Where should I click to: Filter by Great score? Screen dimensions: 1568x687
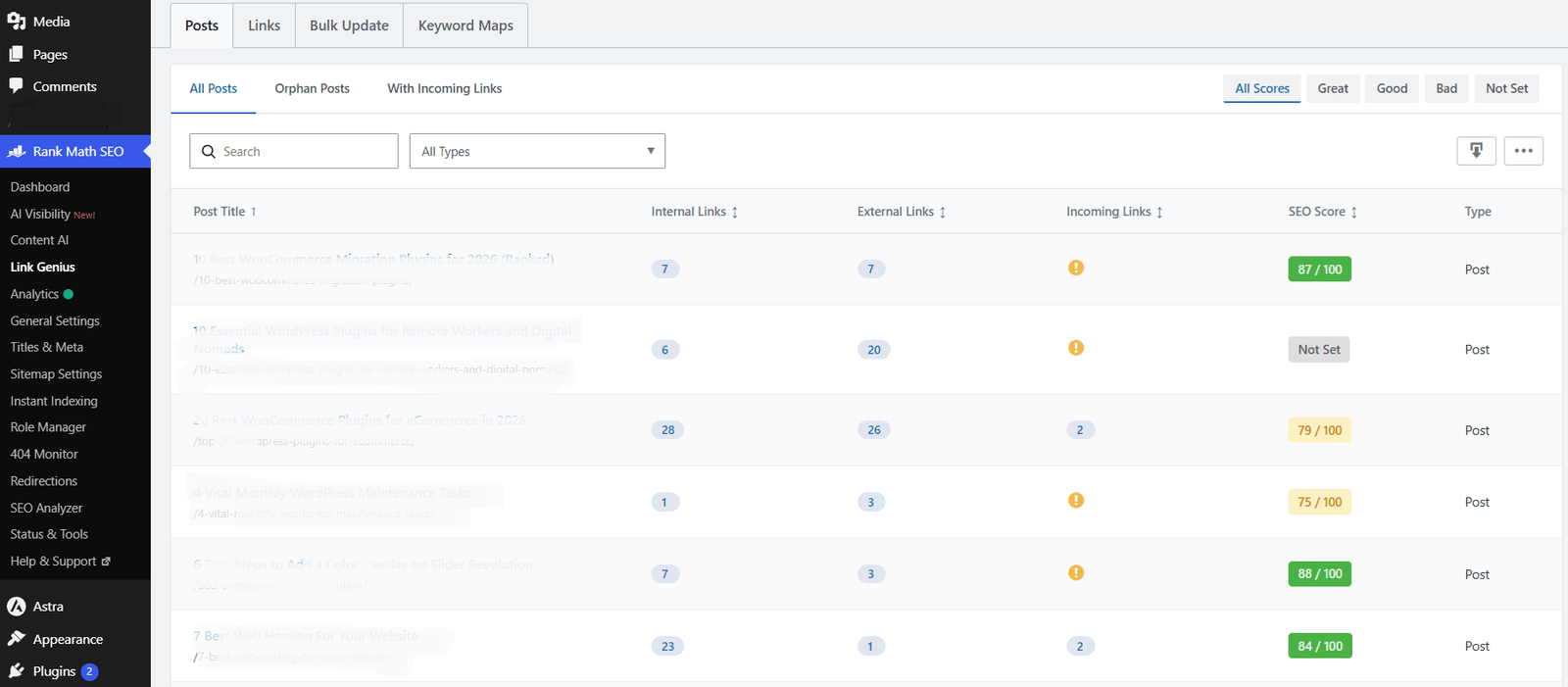tap(1333, 88)
